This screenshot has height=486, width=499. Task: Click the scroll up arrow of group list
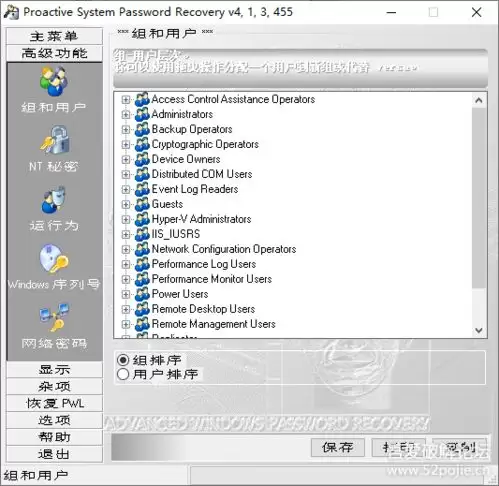pyautogui.click(x=479, y=100)
